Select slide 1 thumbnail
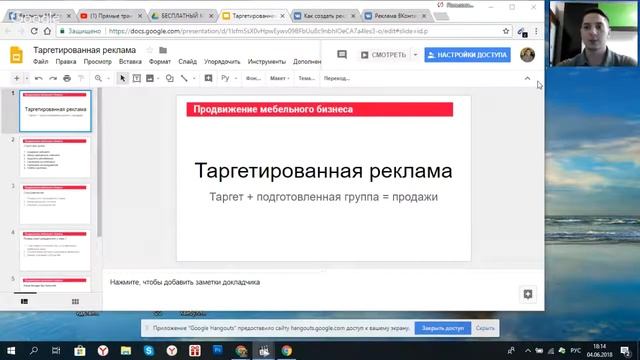The height and width of the screenshot is (360, 640). click(55, 111)
